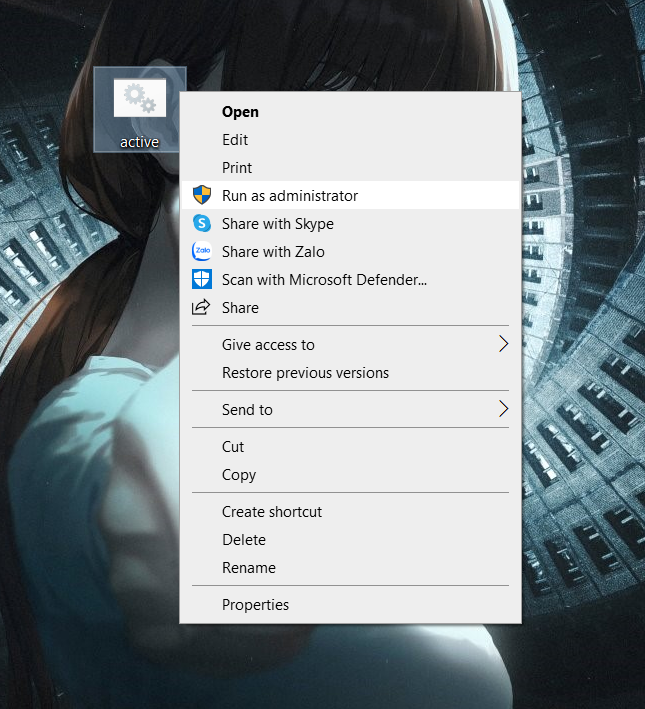
Task: Click the shield icon beside Run as administrator
Action: click(202, 195)
